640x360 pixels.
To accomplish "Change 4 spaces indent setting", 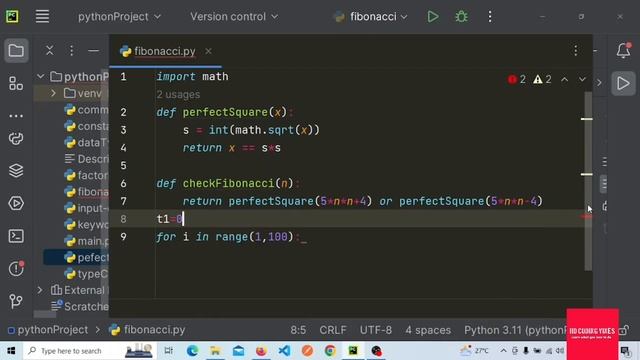I will (428, 330).
